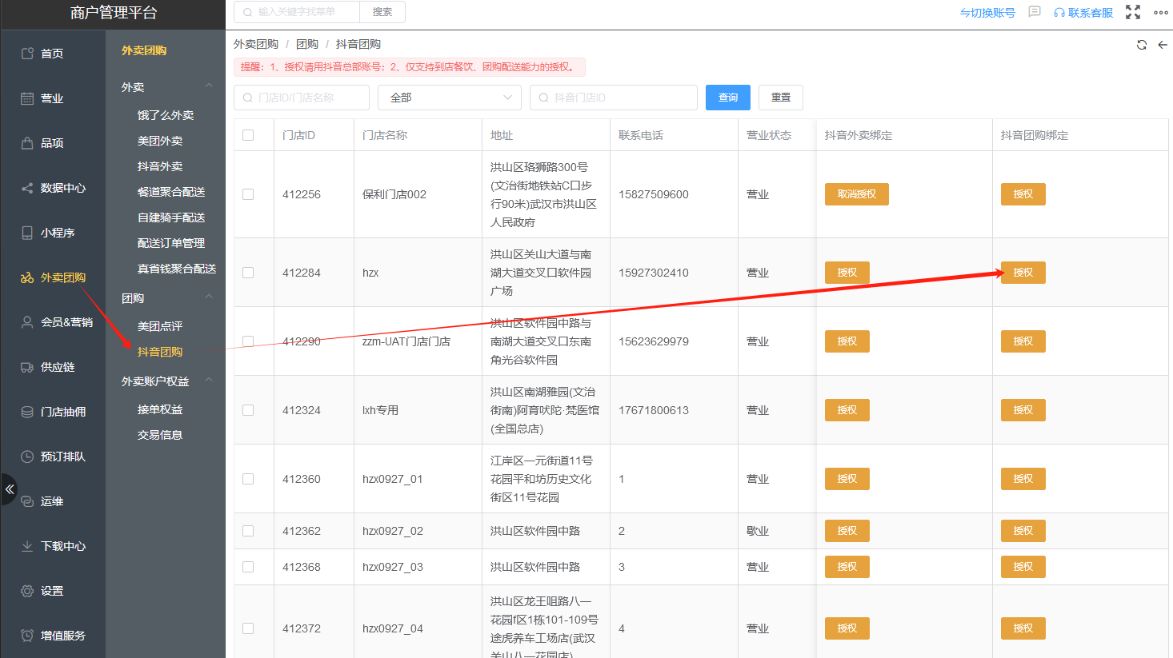Click the blue 查询 query button
Viewport: 1173px width, 658px height.
pos(728,97)
